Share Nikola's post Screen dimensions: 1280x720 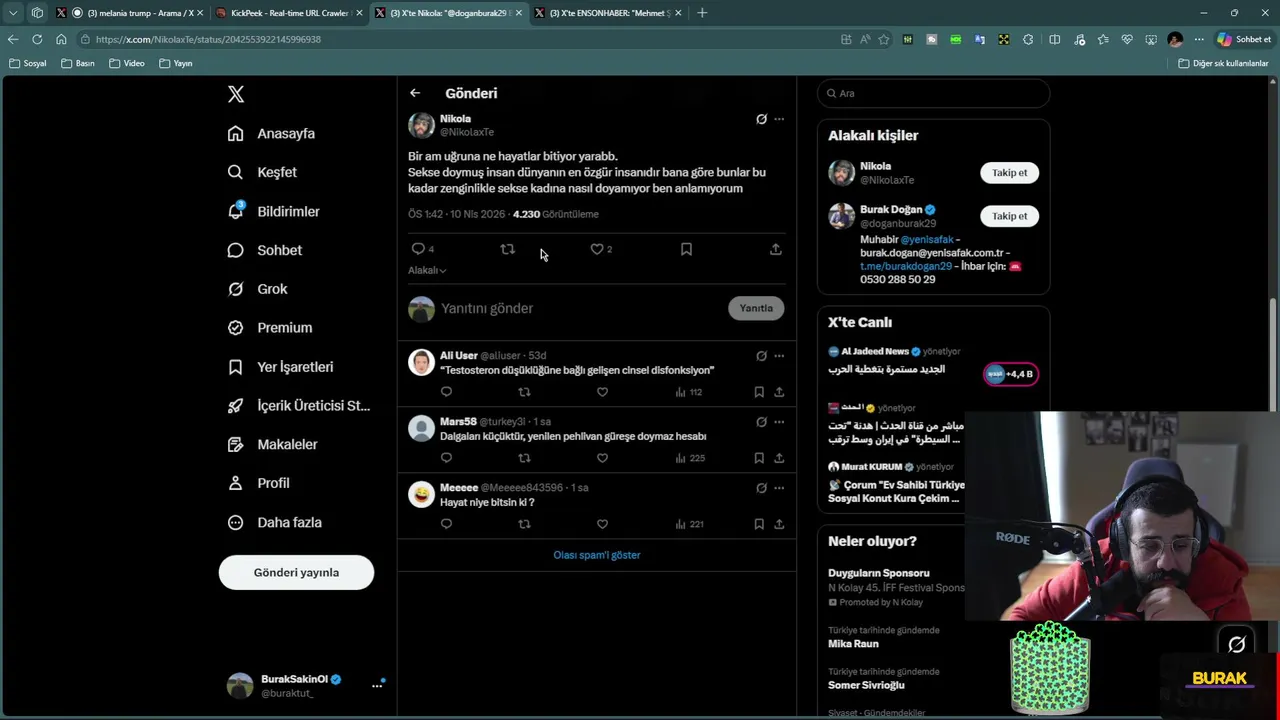[x=775, y=249]
